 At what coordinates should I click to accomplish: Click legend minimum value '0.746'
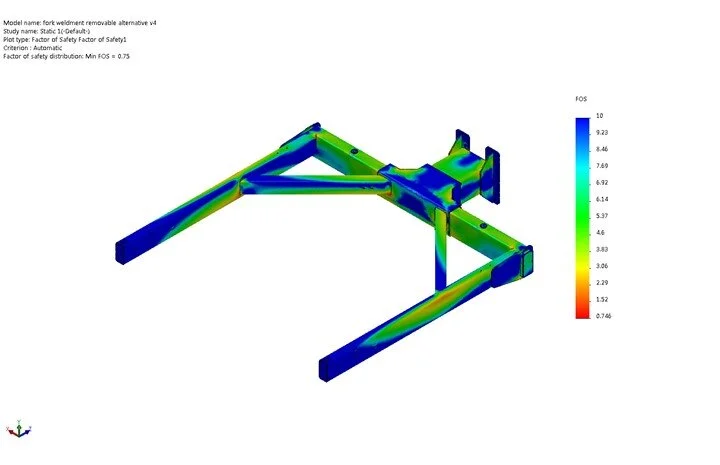pos(603,316)
